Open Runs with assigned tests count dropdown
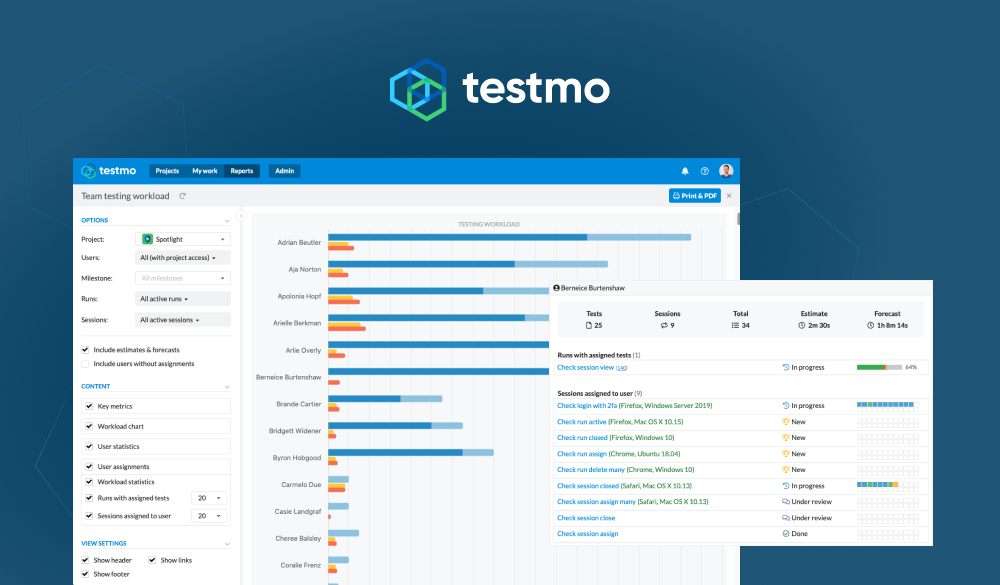 click(x=209, y=498)
